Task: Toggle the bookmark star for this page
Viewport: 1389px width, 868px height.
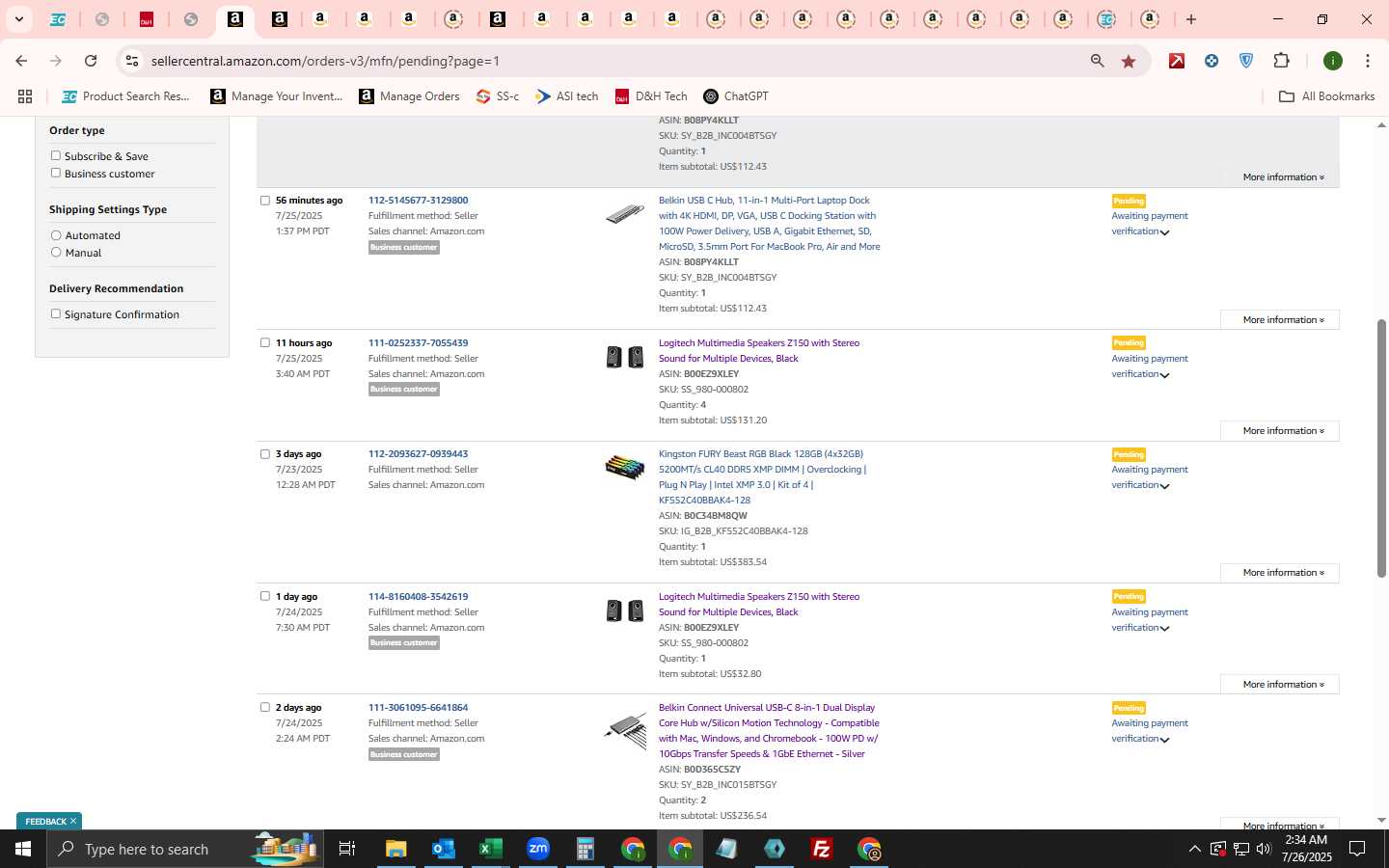Action: pos(1129,61)
